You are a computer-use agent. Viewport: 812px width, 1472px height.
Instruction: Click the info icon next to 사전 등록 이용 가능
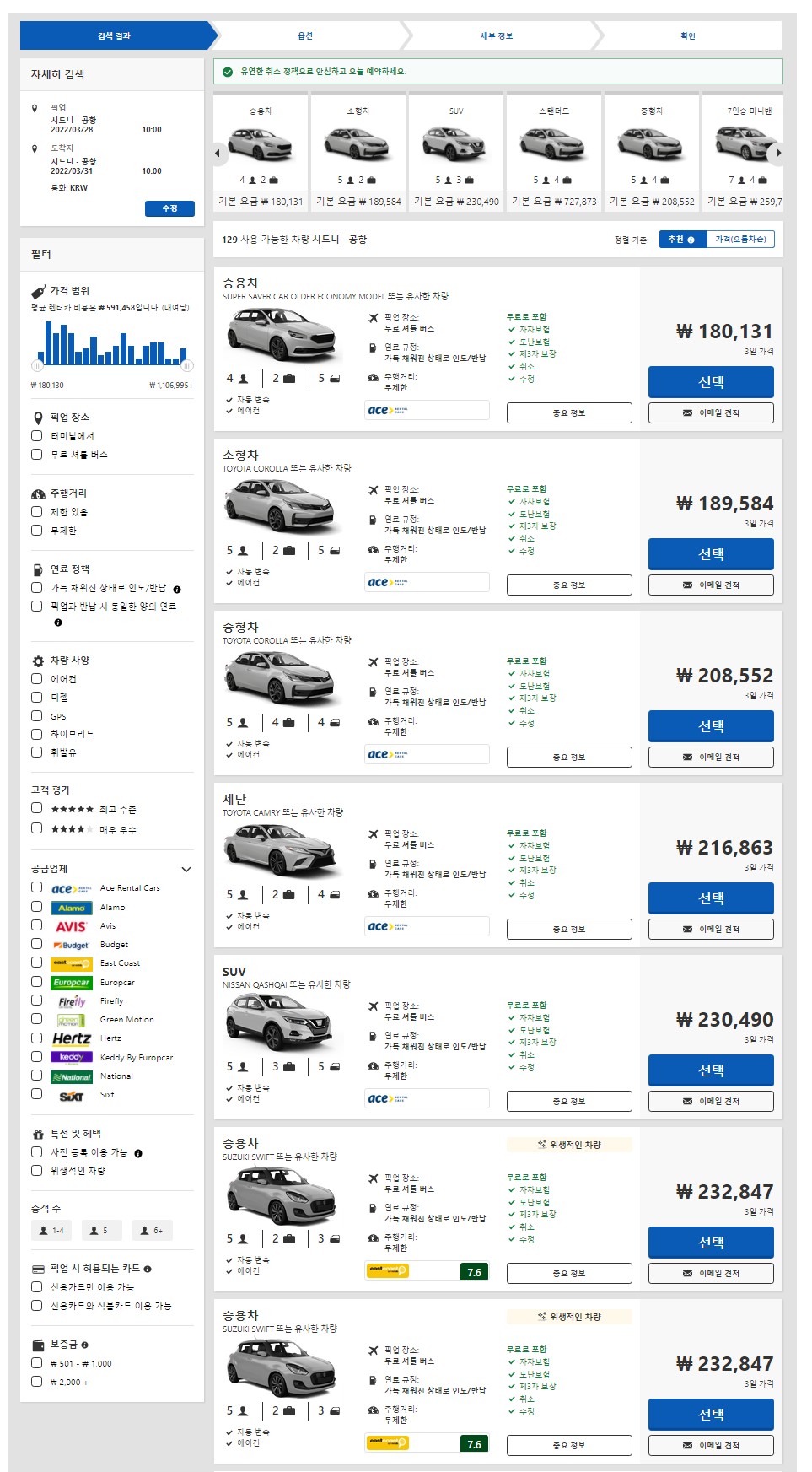pyautogui.click(x=138, y=1153)
